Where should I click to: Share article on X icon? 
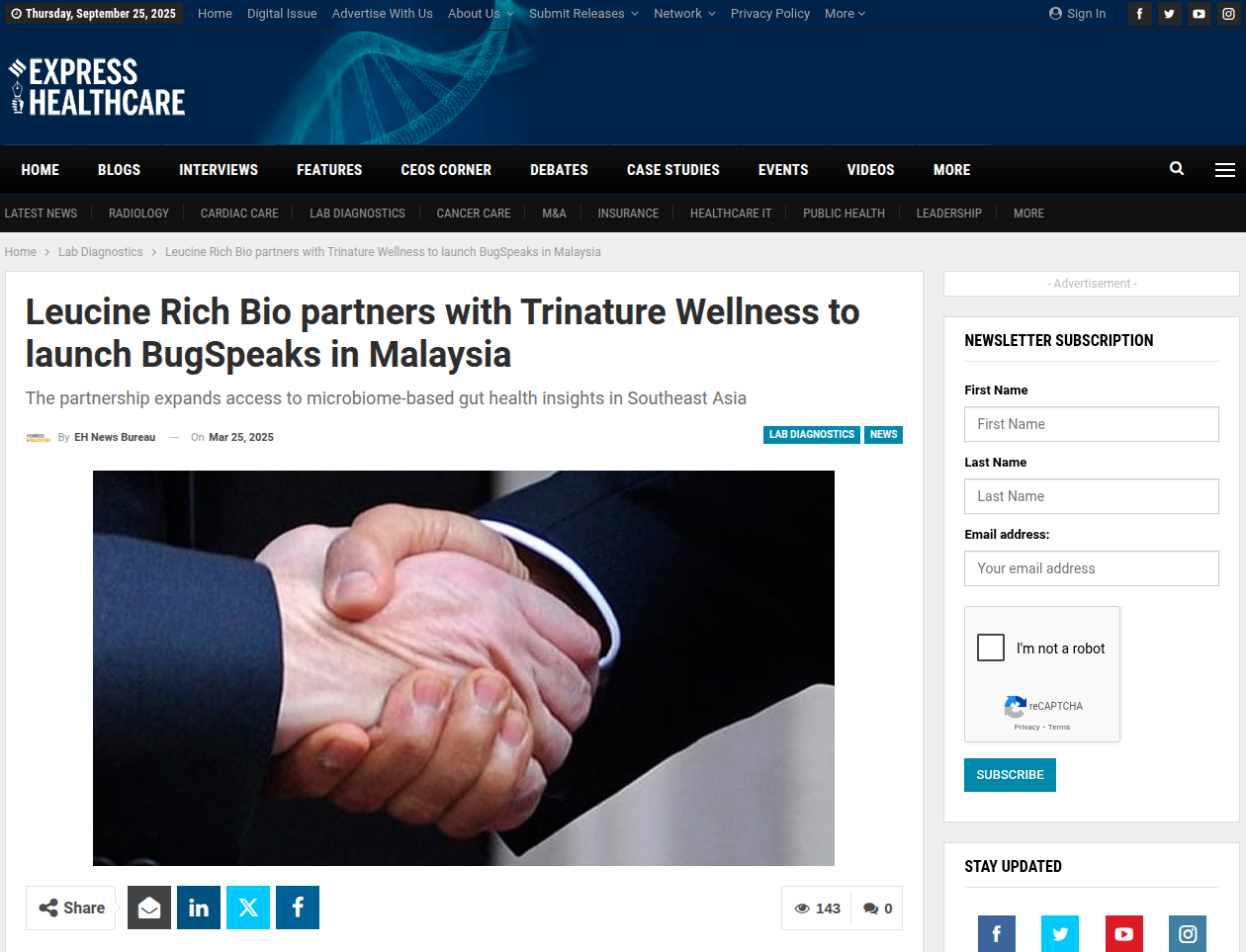248,908
